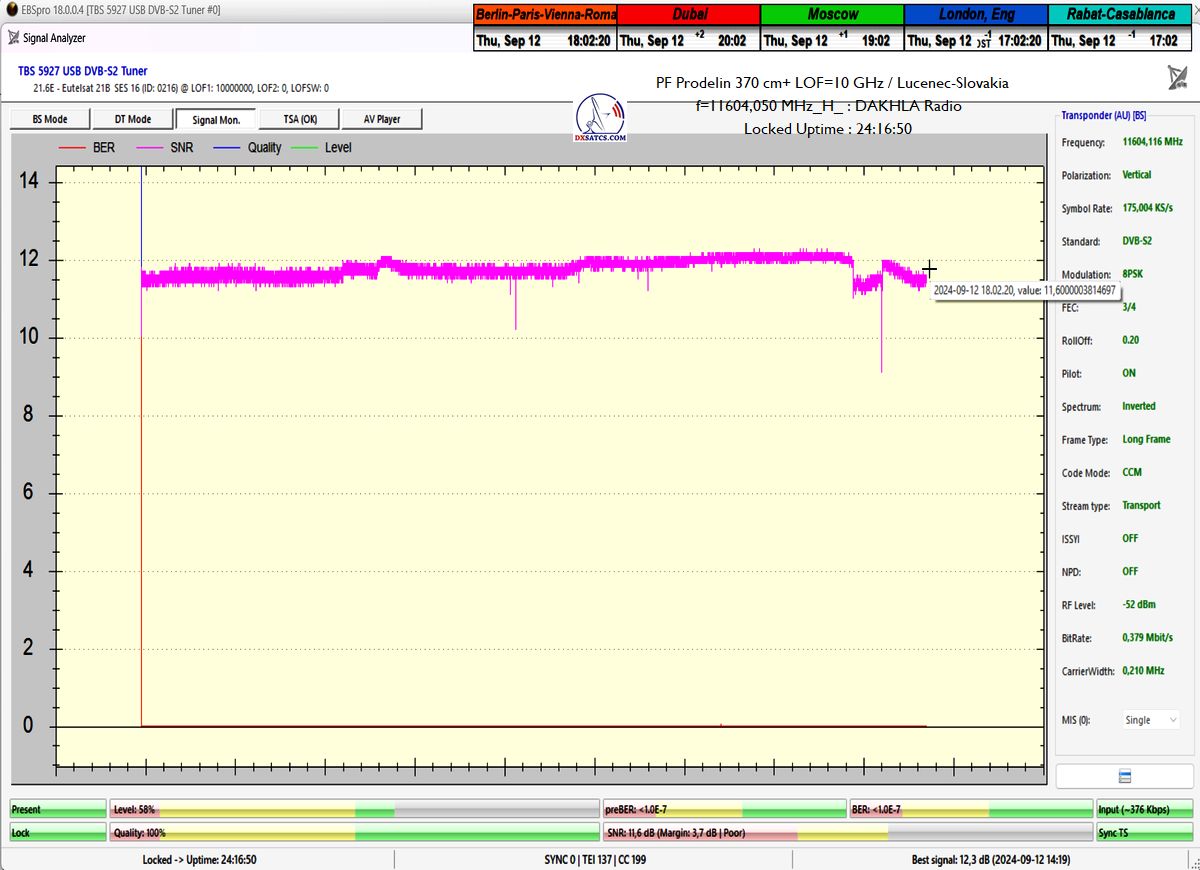
Task: Select the Signal Mon. tab
Action: pyautogui.click(x=216, y=119)
